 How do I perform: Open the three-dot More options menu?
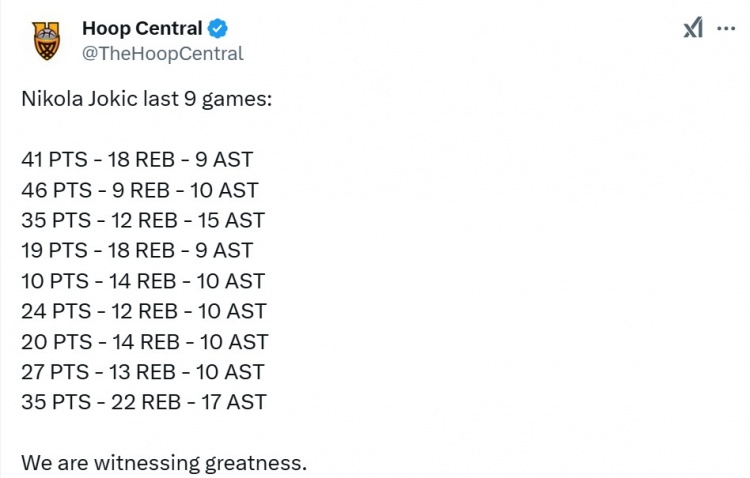[727, 28]
